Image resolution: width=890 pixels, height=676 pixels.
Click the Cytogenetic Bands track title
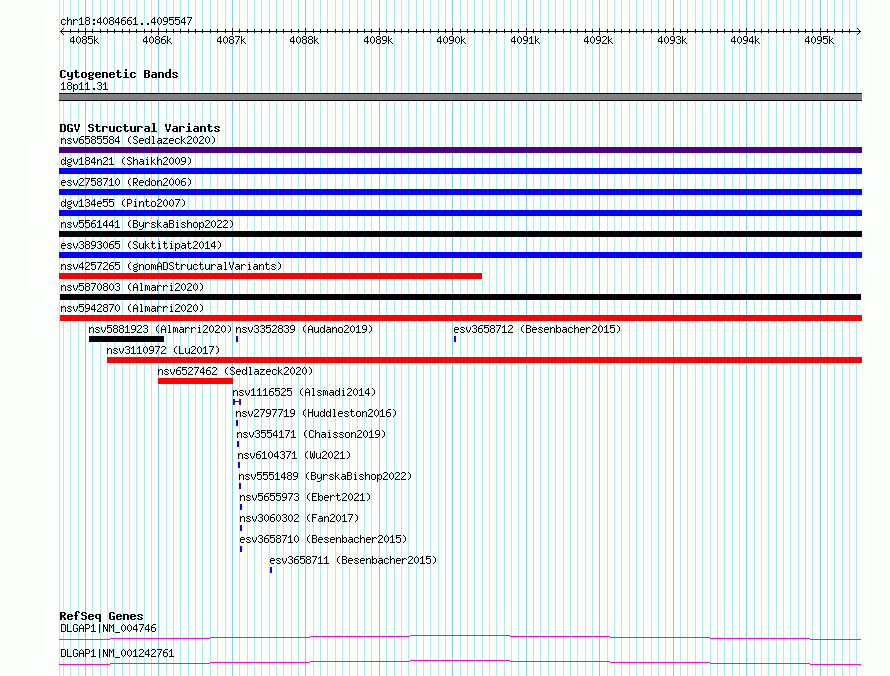119,74
